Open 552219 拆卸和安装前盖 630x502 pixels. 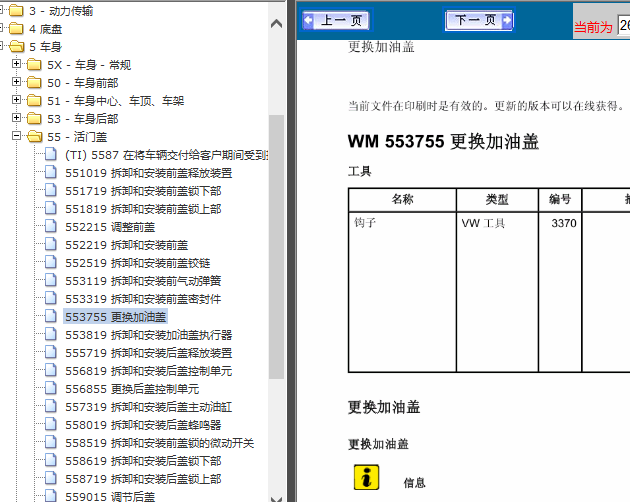(127, 245)
